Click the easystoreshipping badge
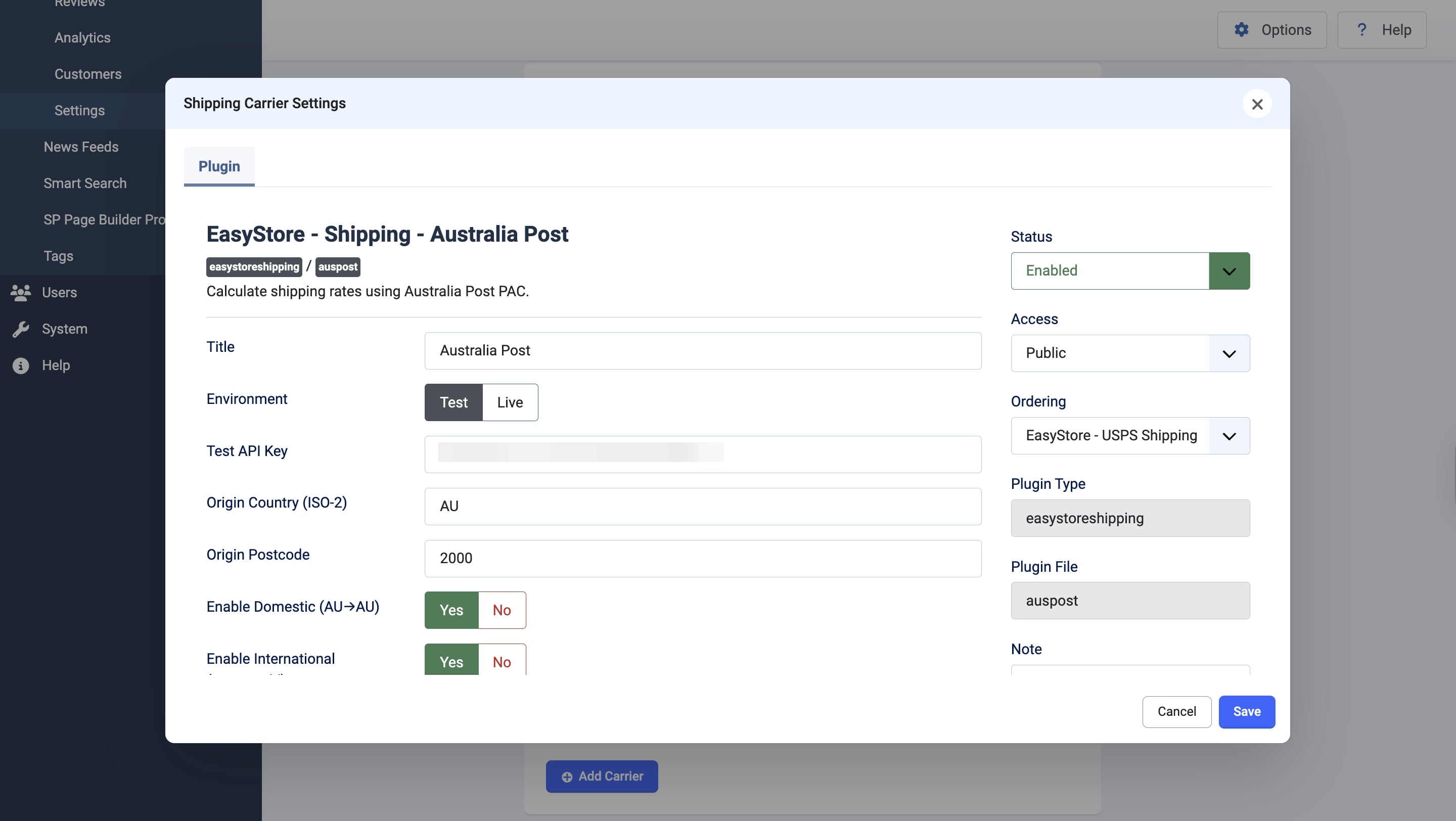1456x821 pixels. pos(254,267)
